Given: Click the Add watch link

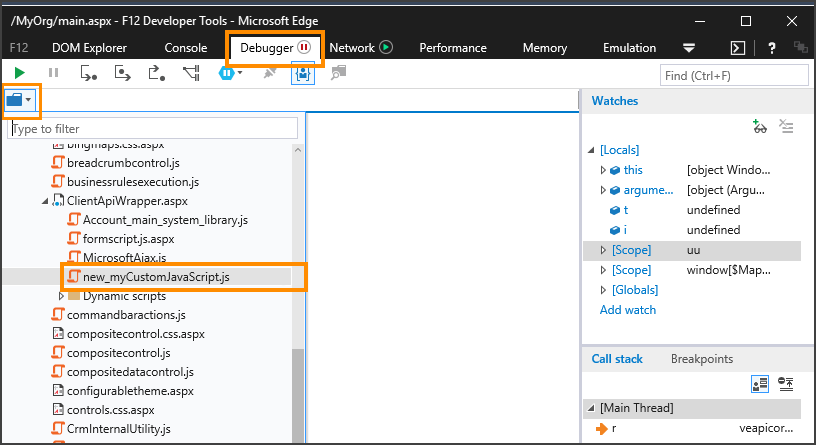Looking at the screenshot, I should [x=627, y=310].
